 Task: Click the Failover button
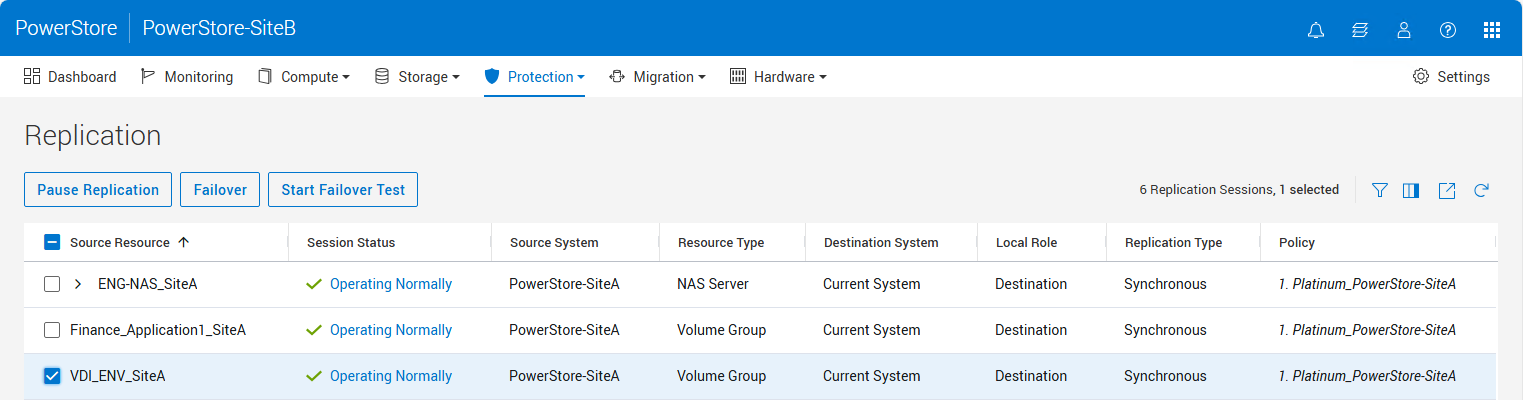pyautogui.click(x=220, y=190)
